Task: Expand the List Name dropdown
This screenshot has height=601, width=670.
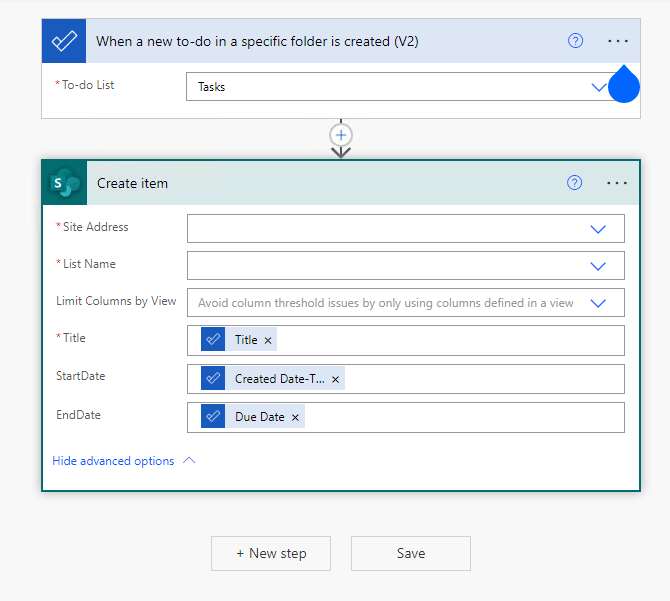Action: click(x=598, y=266)
